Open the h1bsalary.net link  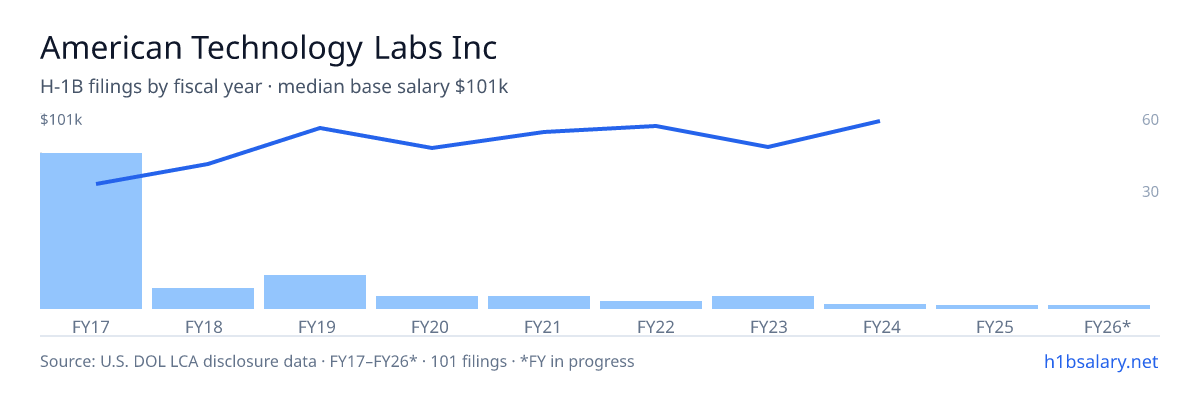(1100, 361)
